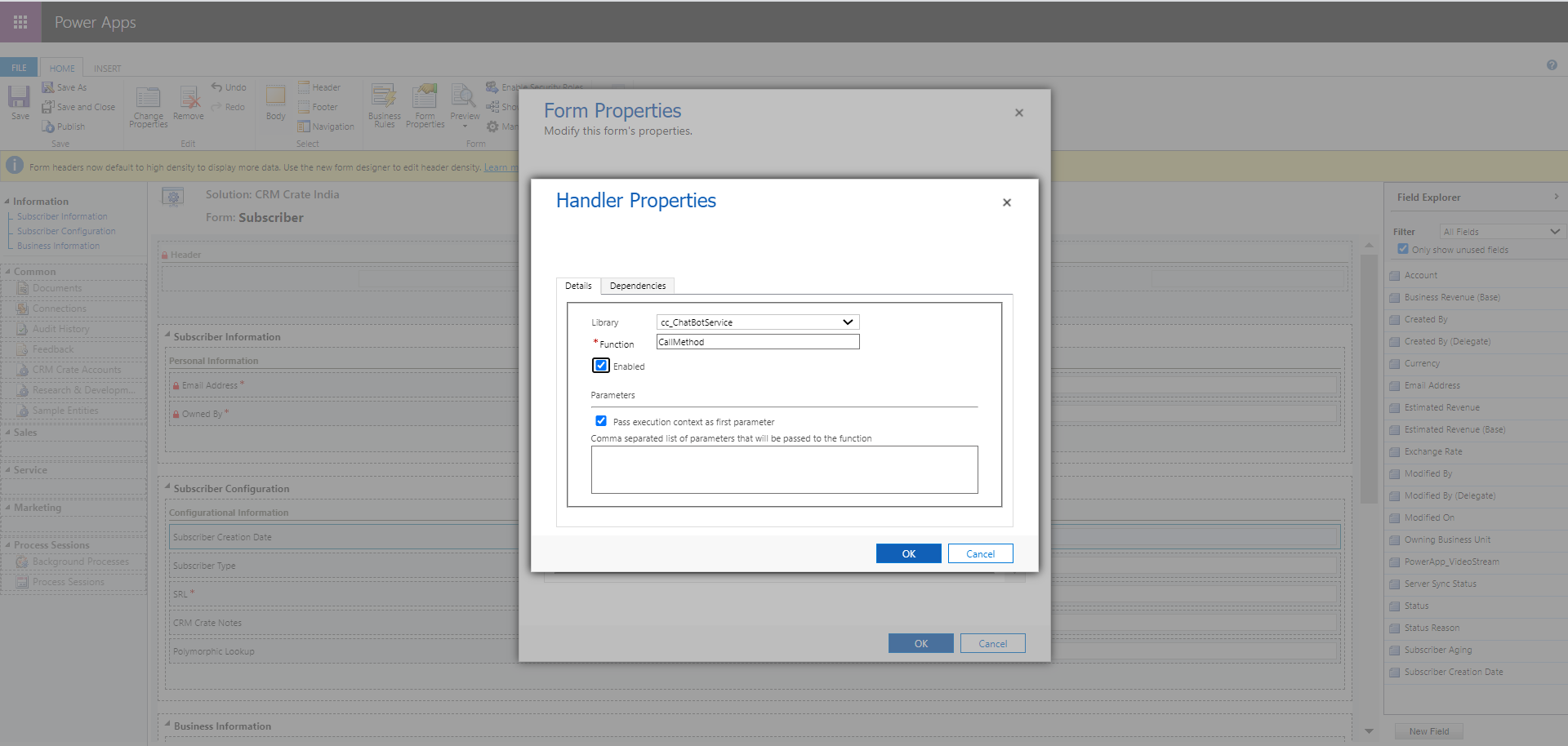The width and height of the screenshot is (1568, 746).
Task: Click the New Field button
Action: point(1429,730)
